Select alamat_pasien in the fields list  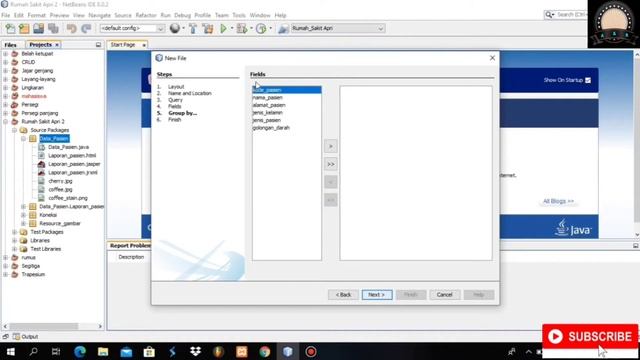(287, 105)
